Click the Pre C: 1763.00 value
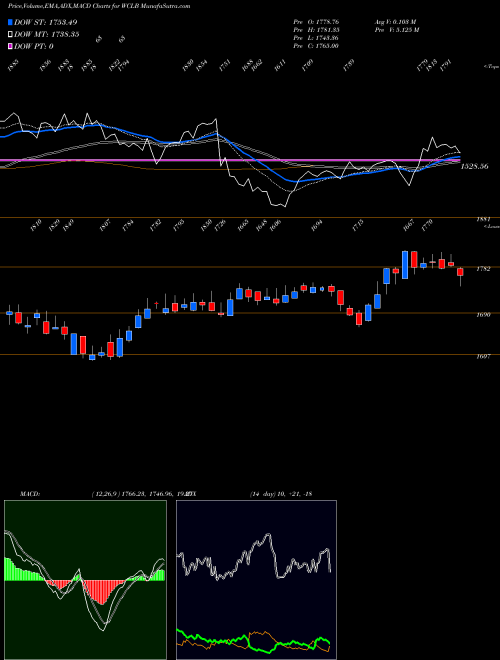This screenshot has height=660, width=500. (316, 45)
